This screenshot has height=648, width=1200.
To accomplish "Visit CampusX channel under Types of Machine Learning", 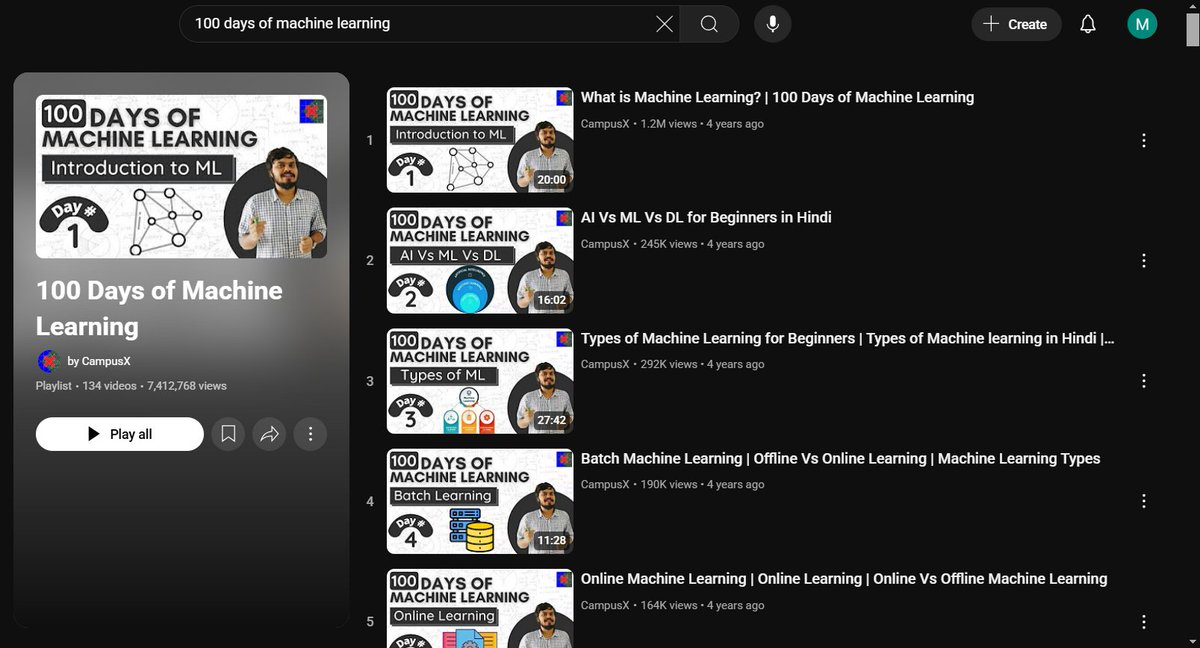I will coord(605,364).
